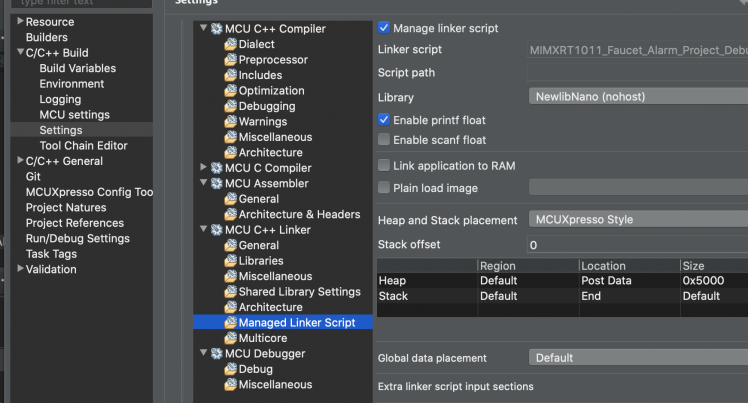Click the MCU Debugger gear icon
748x403 pixels.
click(x=217, y=353)
